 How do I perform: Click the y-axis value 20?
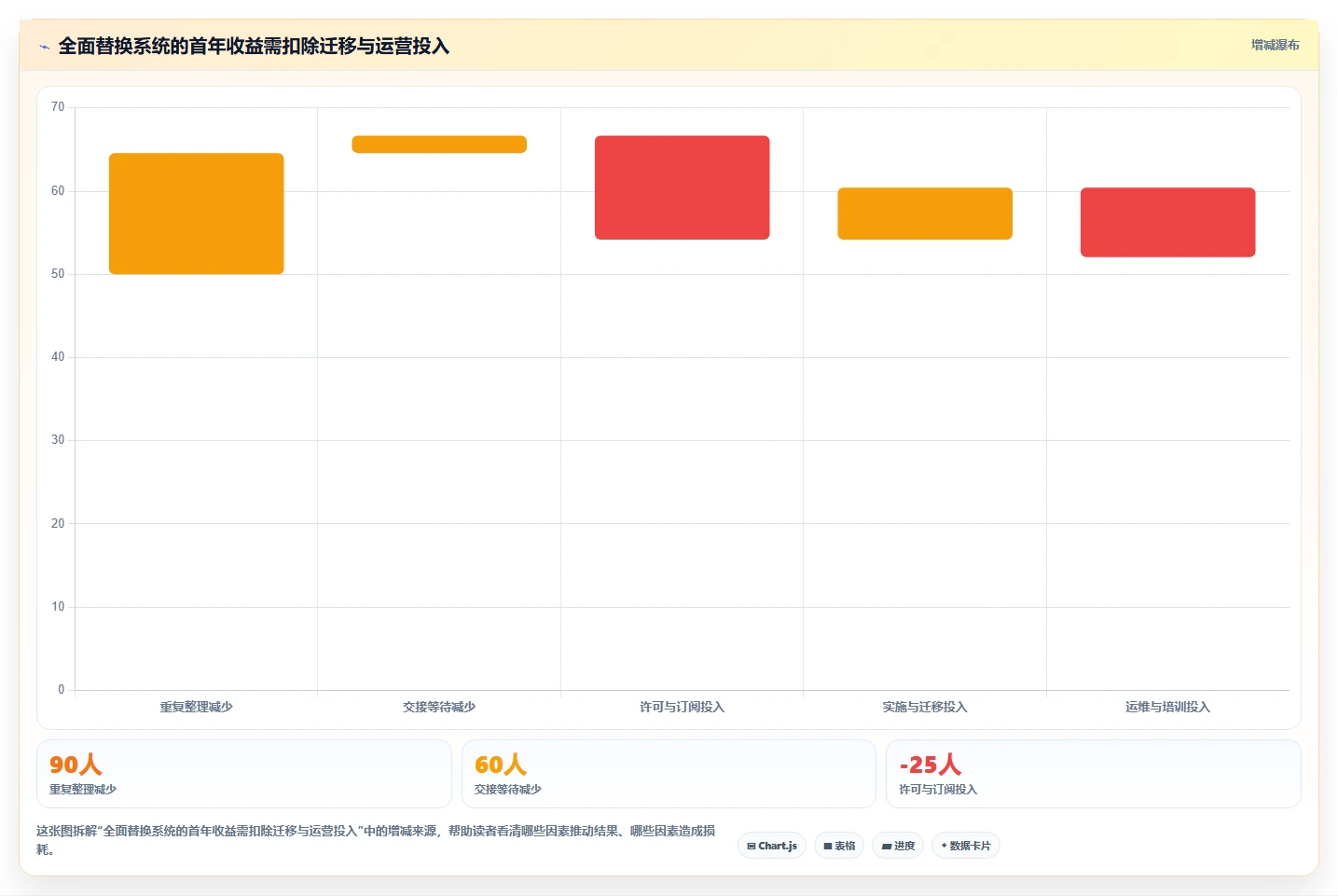click(x=58, y=524)
